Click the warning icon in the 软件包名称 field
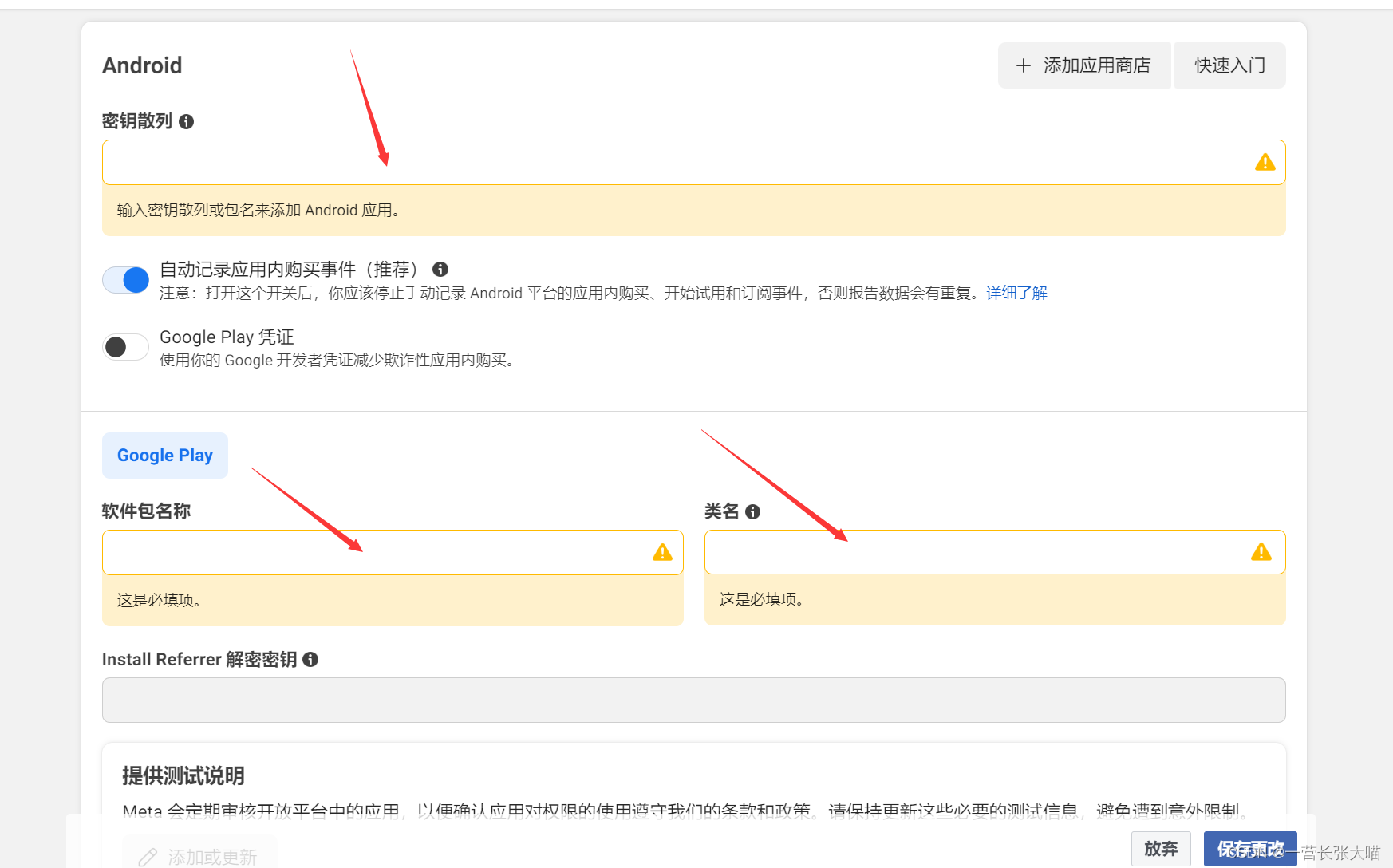The width and height of the screenshot is (1393, 868). pos(662,552)
